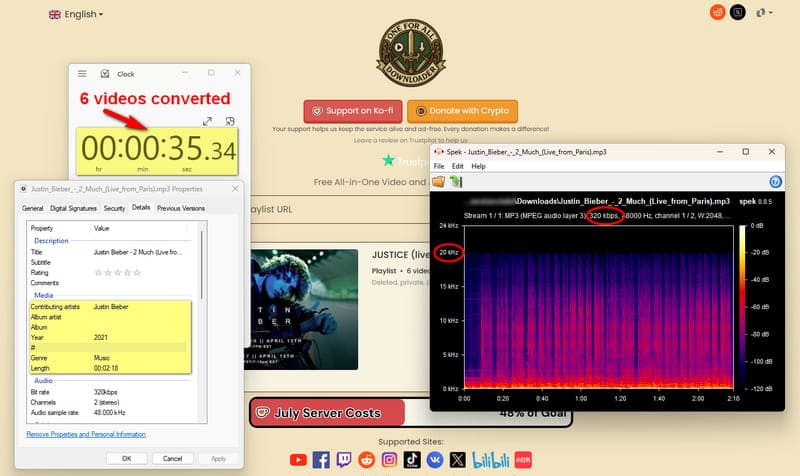
Task: Expand the stopwatch with the diagonal arrows icon
Action: pyautogui.click(x=207, y=121)
